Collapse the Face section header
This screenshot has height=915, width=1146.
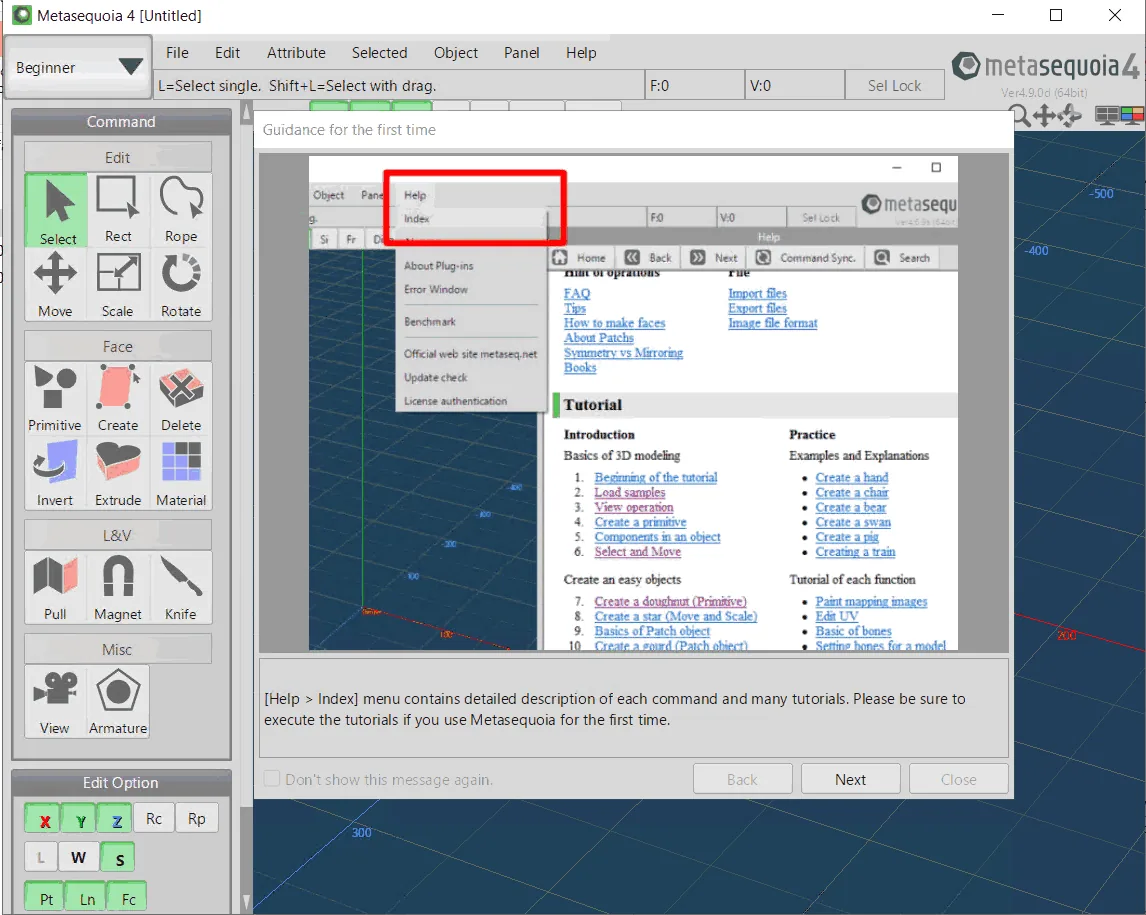pos(118,346)
